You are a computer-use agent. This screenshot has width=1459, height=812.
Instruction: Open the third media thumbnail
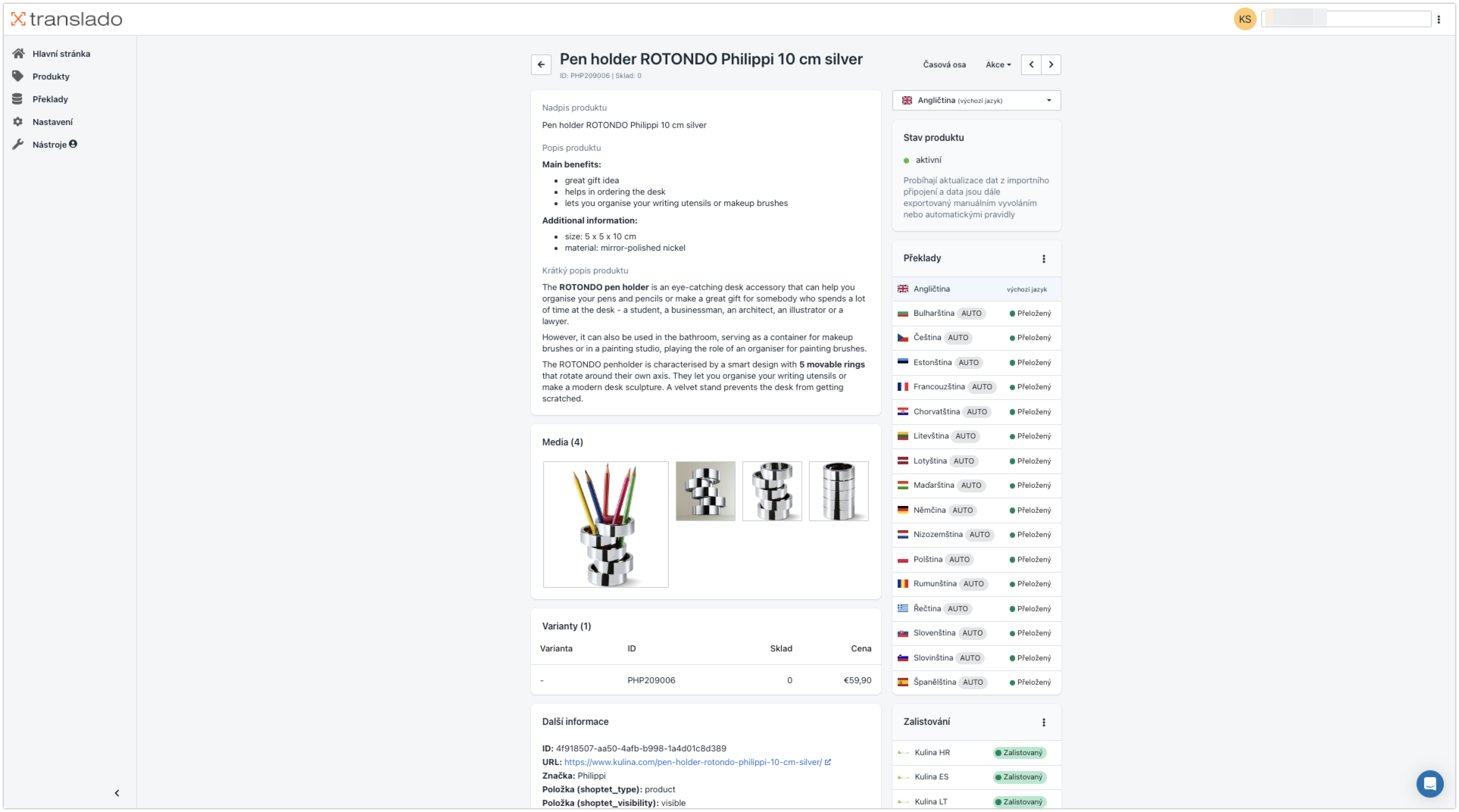[x=772, y=492]
